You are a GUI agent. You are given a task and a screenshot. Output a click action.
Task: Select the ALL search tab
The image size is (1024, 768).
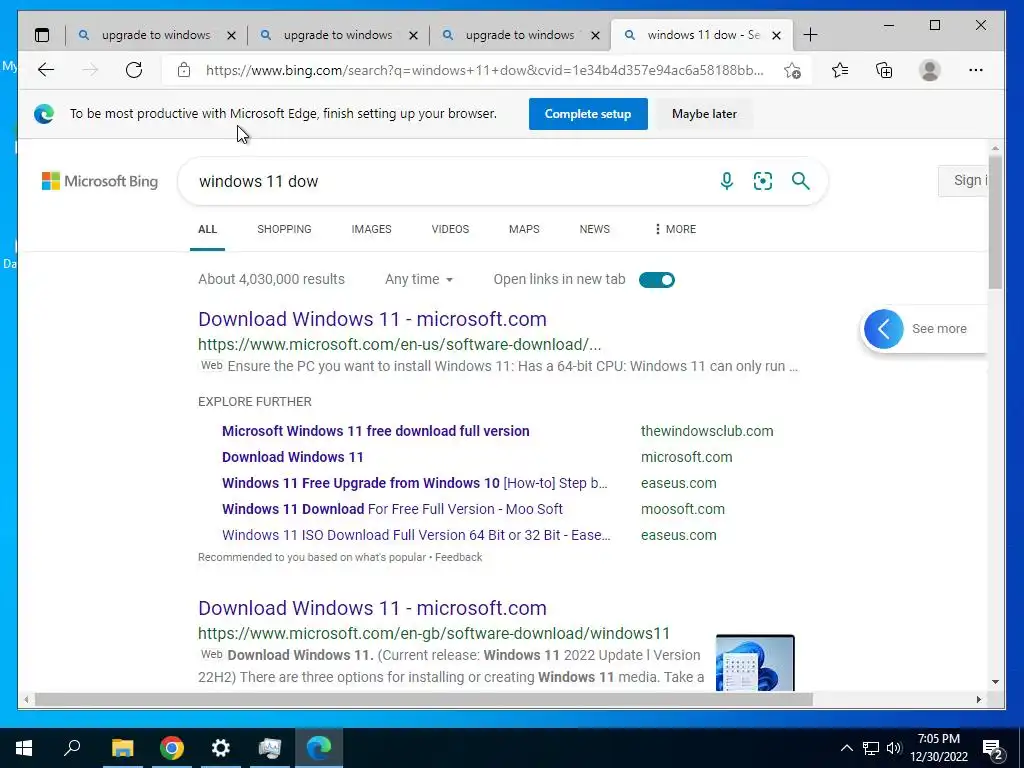click(x=207, y=229)
